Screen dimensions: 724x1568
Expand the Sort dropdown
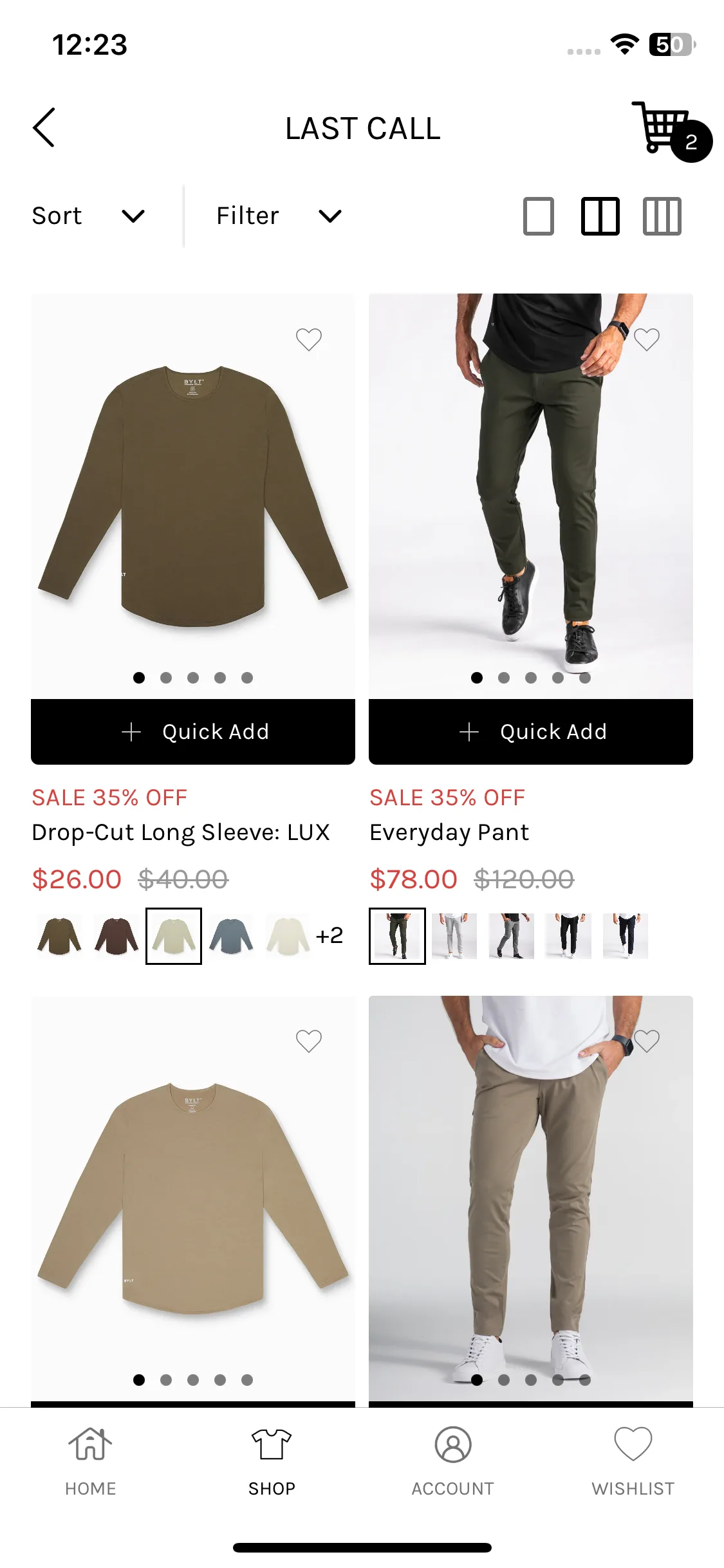click(89, 216)
